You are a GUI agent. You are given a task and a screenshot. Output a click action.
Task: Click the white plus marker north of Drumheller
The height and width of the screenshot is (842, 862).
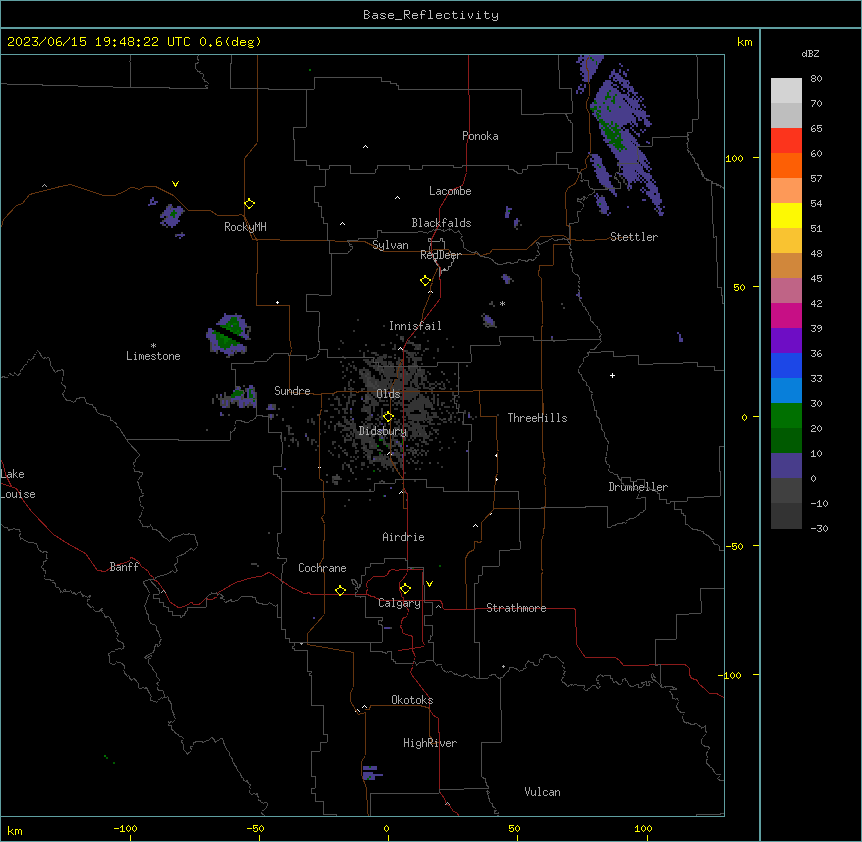(x=612, y=375)
